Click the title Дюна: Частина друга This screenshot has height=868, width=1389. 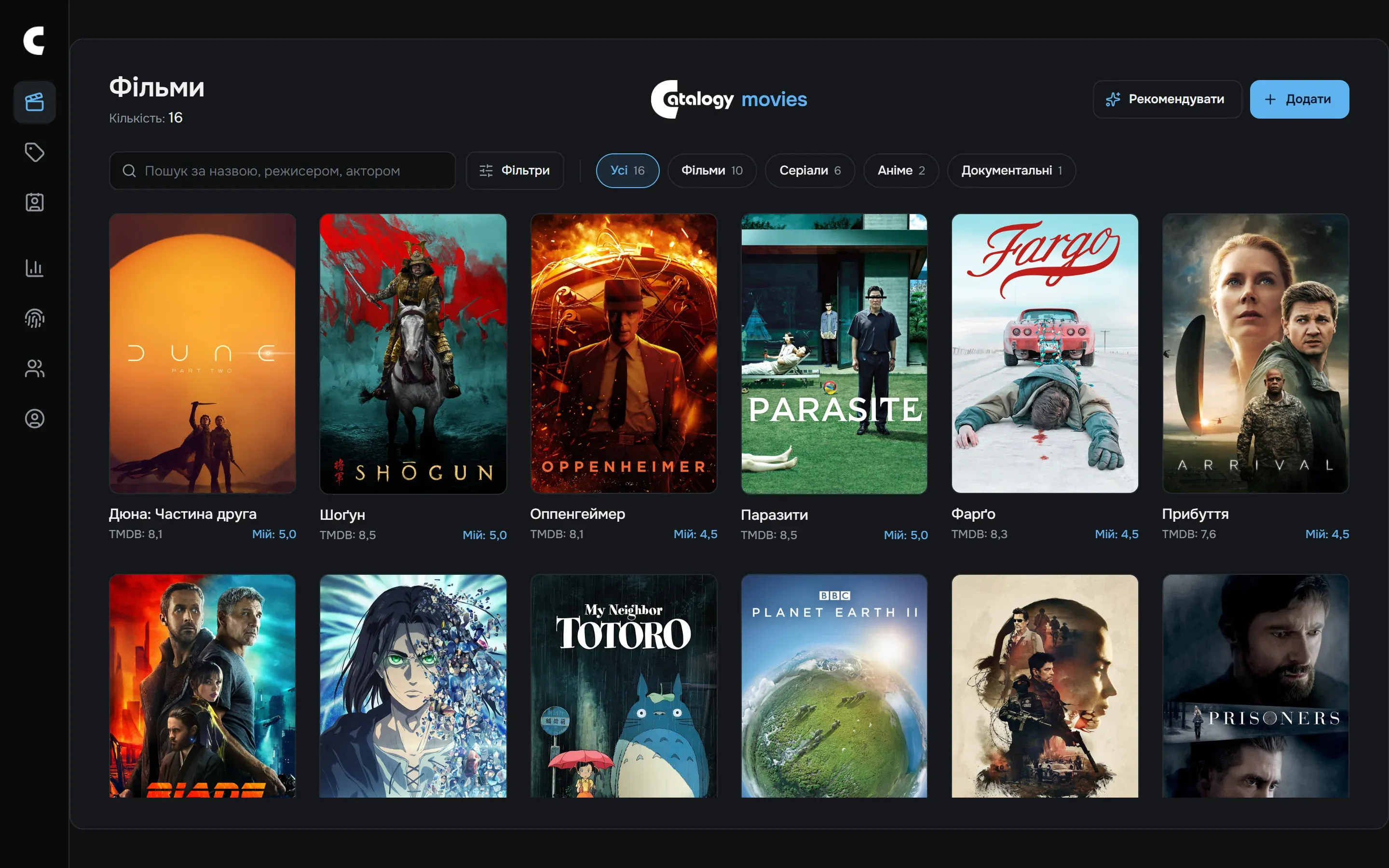click(182, 514)
